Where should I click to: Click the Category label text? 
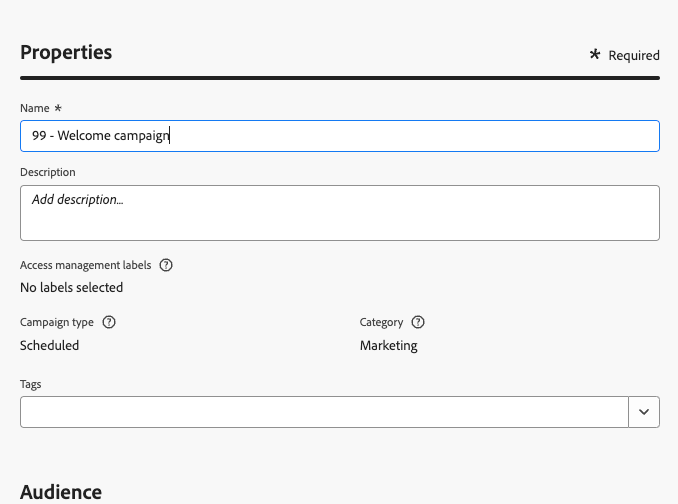point(381,322)
